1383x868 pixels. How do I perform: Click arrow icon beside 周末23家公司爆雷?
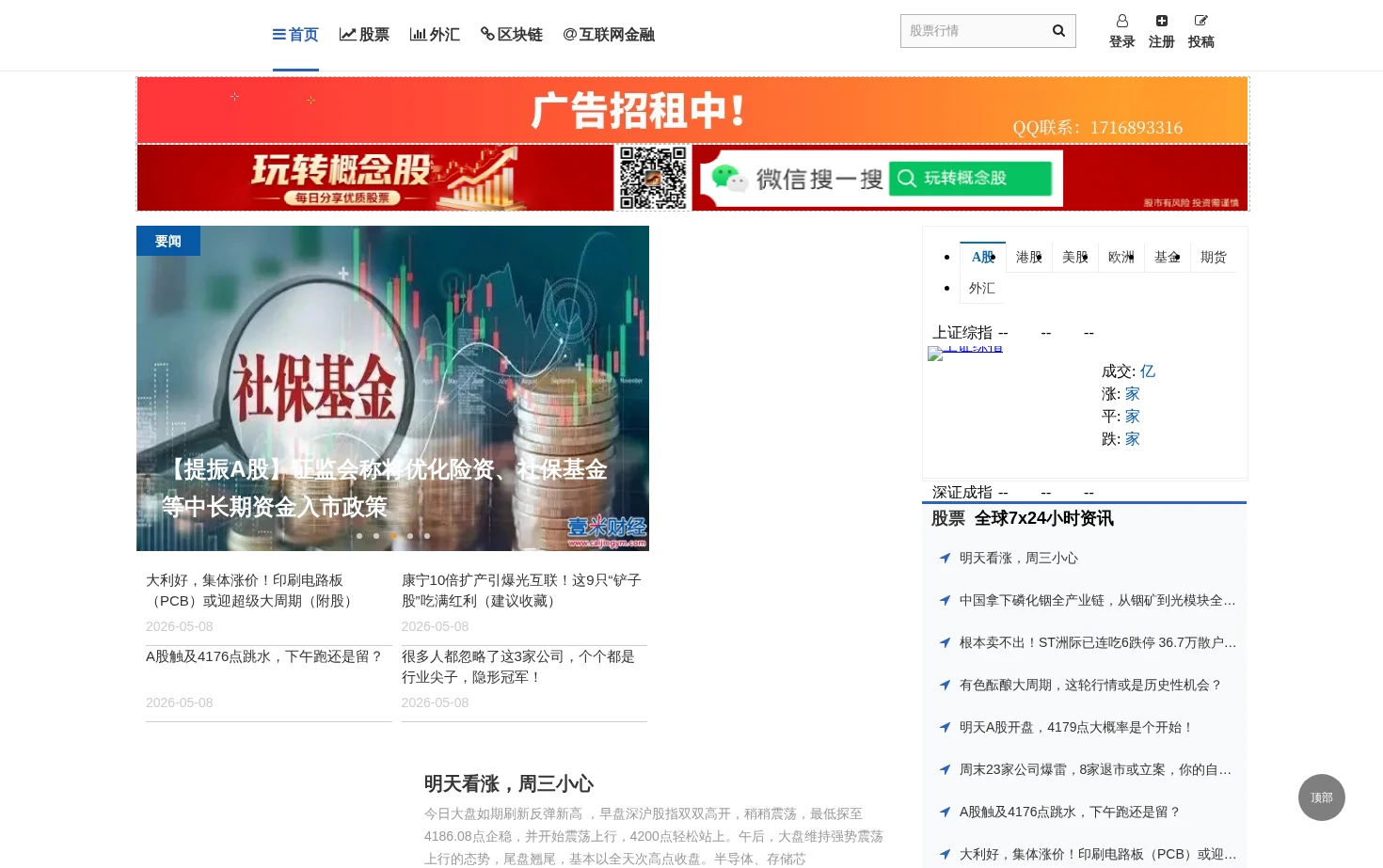tap(945, 769)
